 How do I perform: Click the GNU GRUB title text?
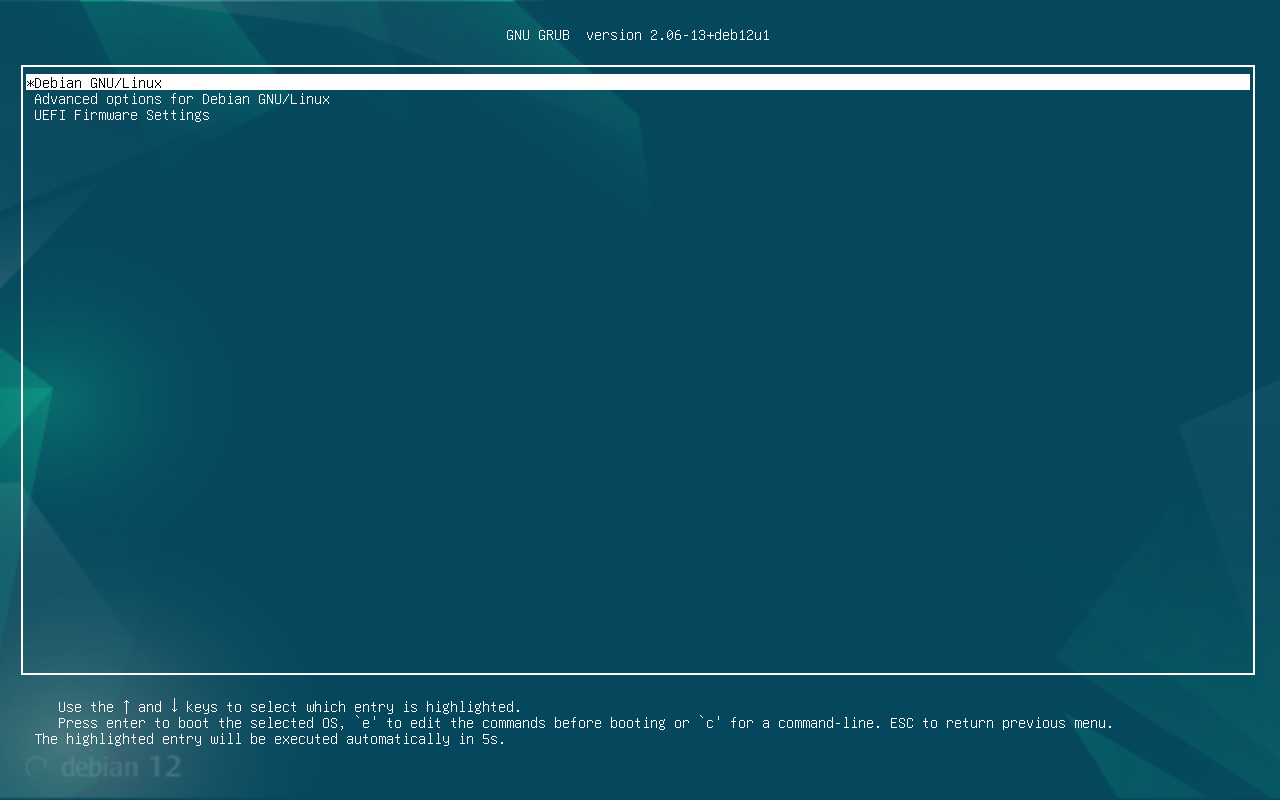(x=537, y=35)
